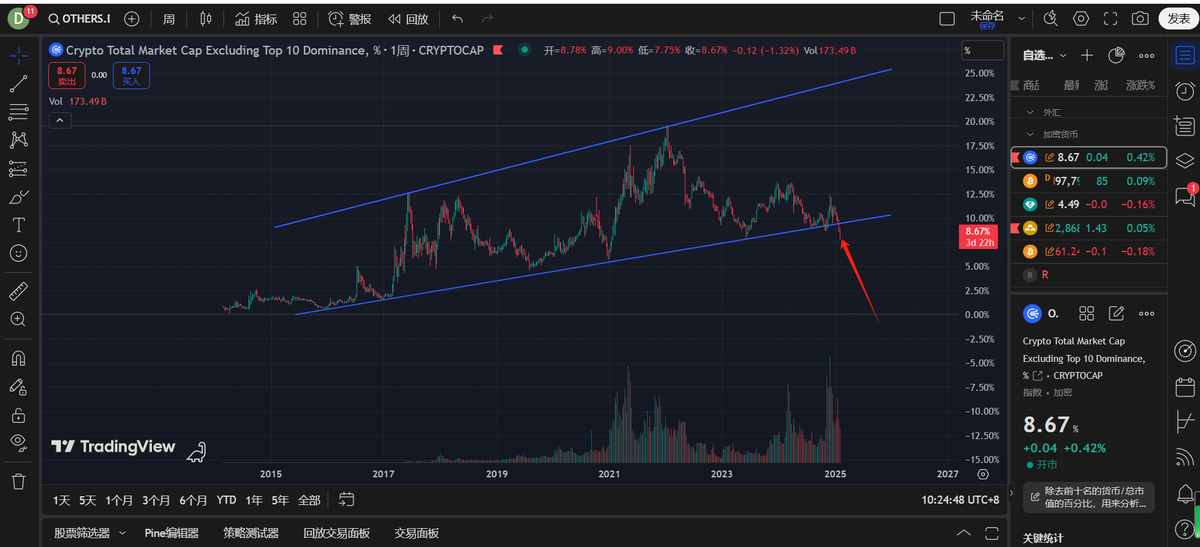Expand the 自选 watchlist dropdown
Image resolution: width=1200 pixels, height=547 pixels.
(x=1044, y=55)
